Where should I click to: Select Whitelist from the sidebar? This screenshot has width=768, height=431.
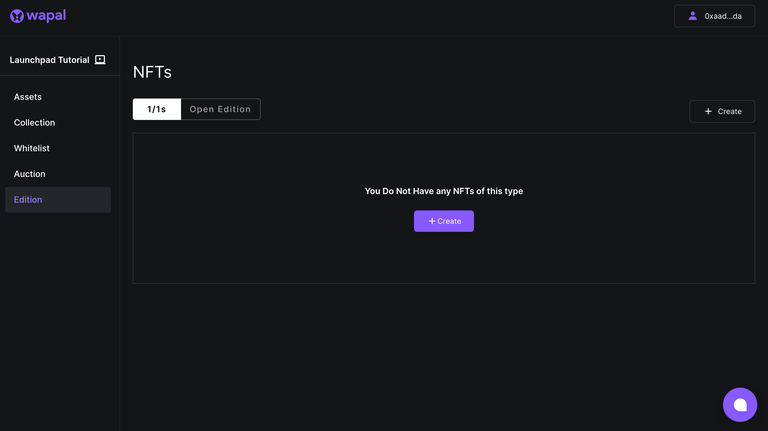(x=31, y=148)
